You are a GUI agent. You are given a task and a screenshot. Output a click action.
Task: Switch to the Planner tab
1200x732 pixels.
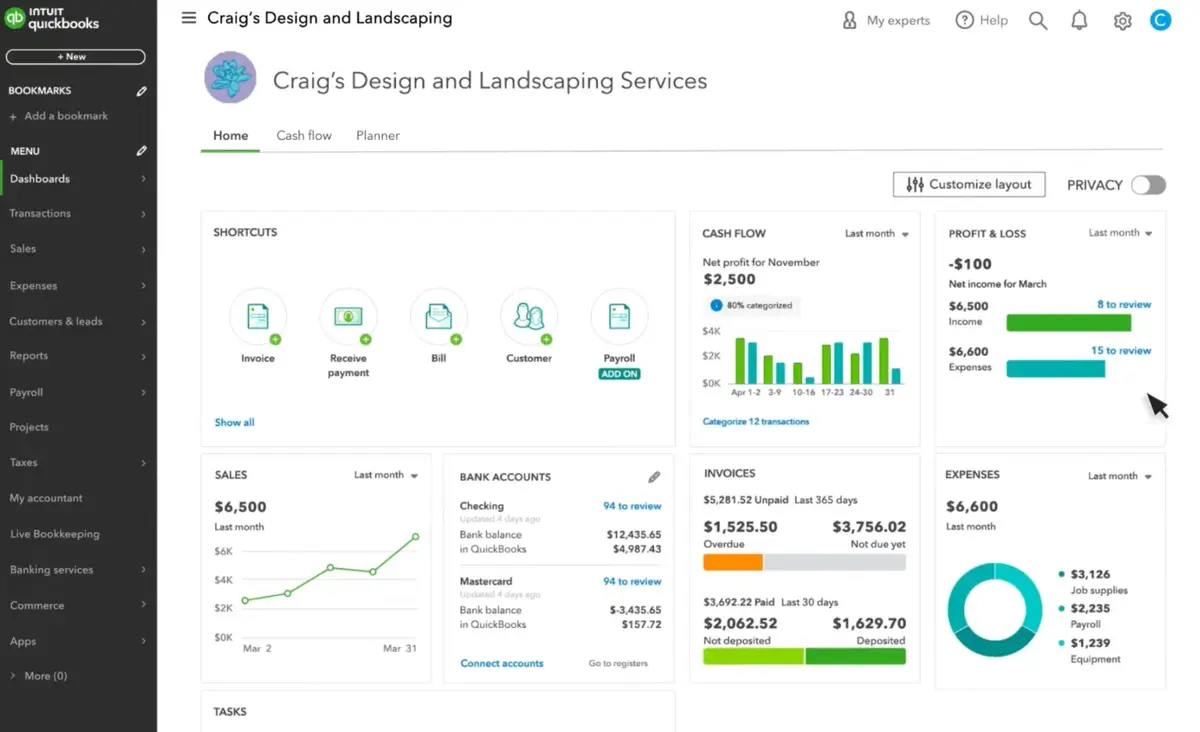click(x=378, y=135)
